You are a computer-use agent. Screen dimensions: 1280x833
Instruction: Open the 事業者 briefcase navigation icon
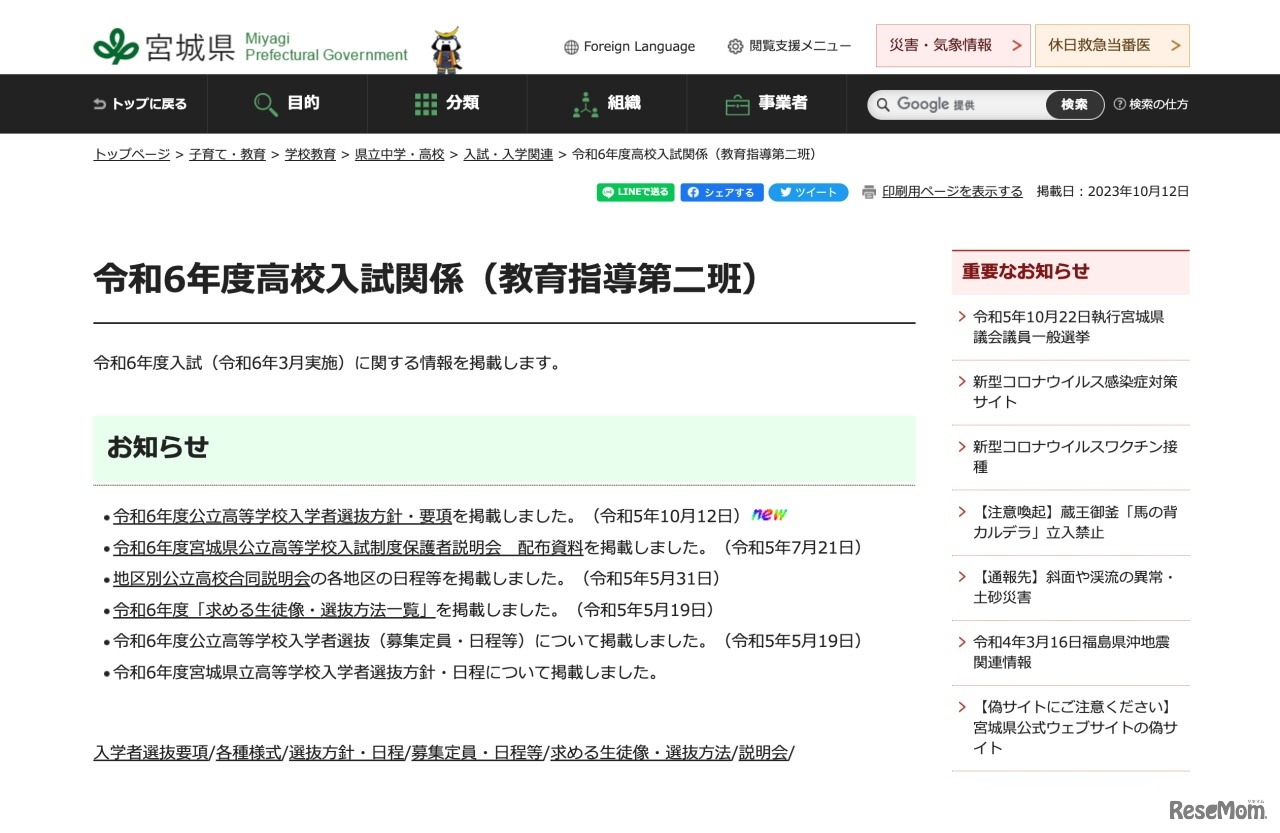[736, 103]
